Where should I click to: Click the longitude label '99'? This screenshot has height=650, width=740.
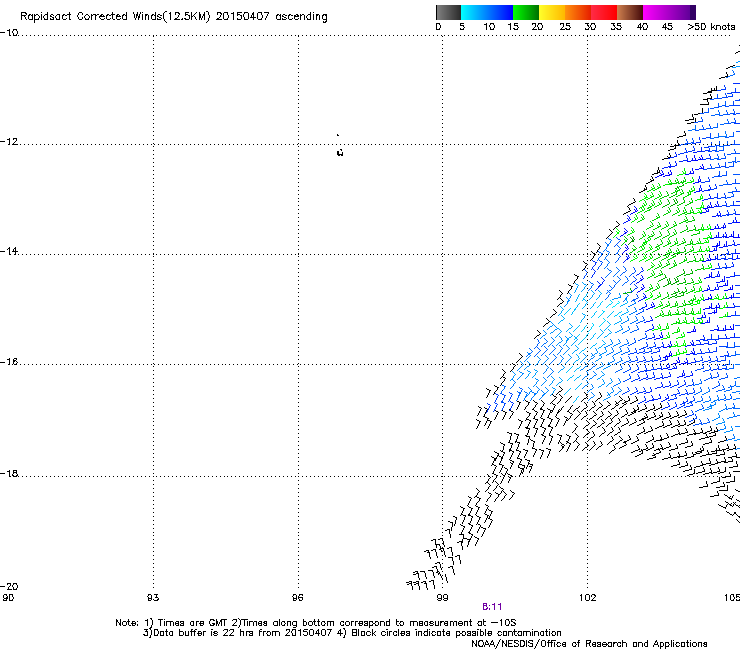click(x=442, y=598)
